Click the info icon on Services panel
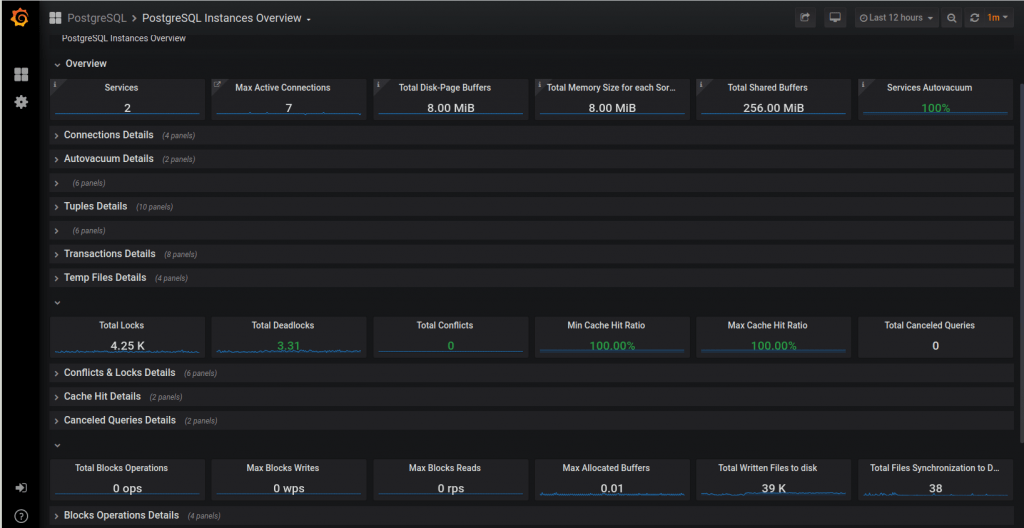Image resolution: width=1024 pixels, height=528 pixels. pos(55,84)
